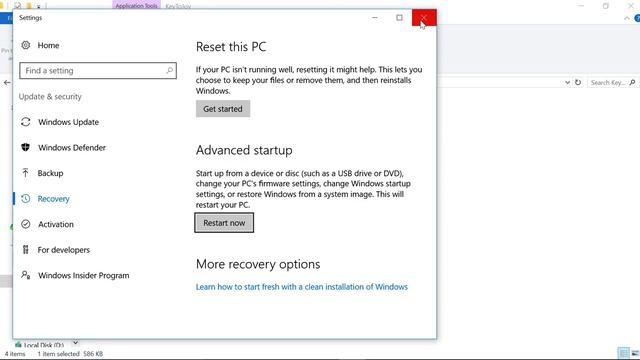Click the 1 item selected status text
This screenshot has width=640, height=360.
58,354
